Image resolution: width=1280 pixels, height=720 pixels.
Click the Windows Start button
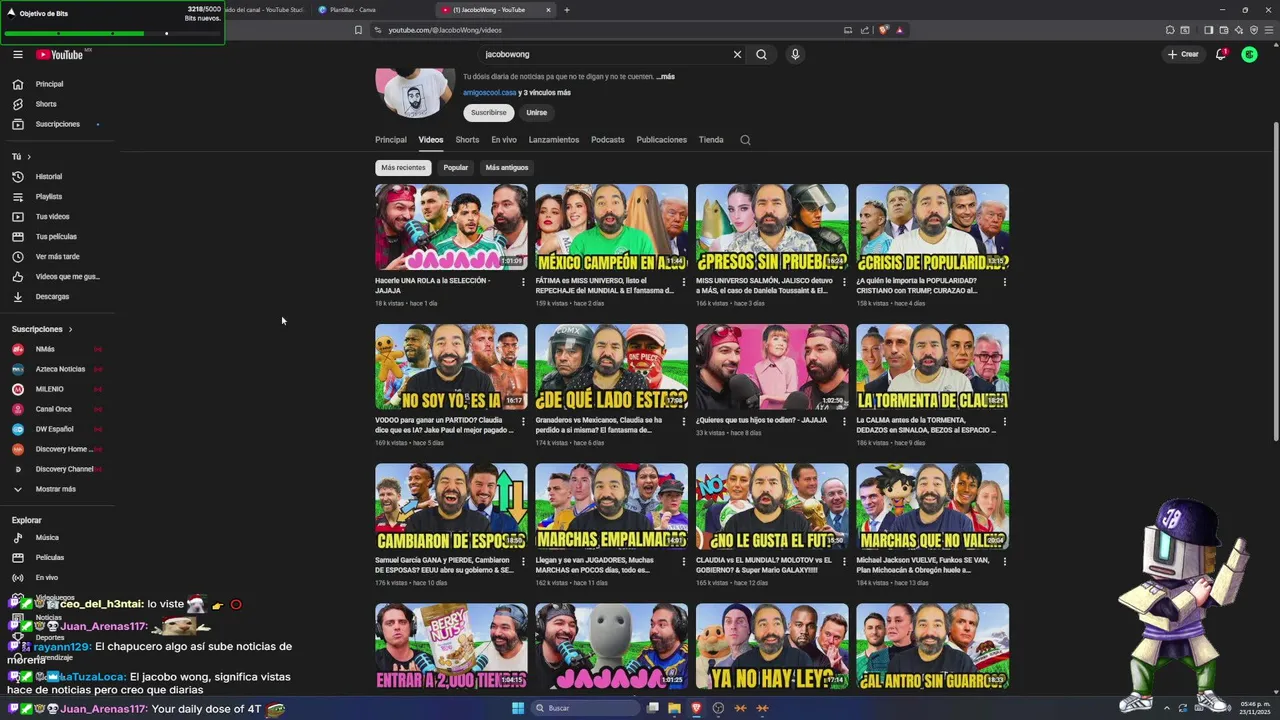[518, 708]
